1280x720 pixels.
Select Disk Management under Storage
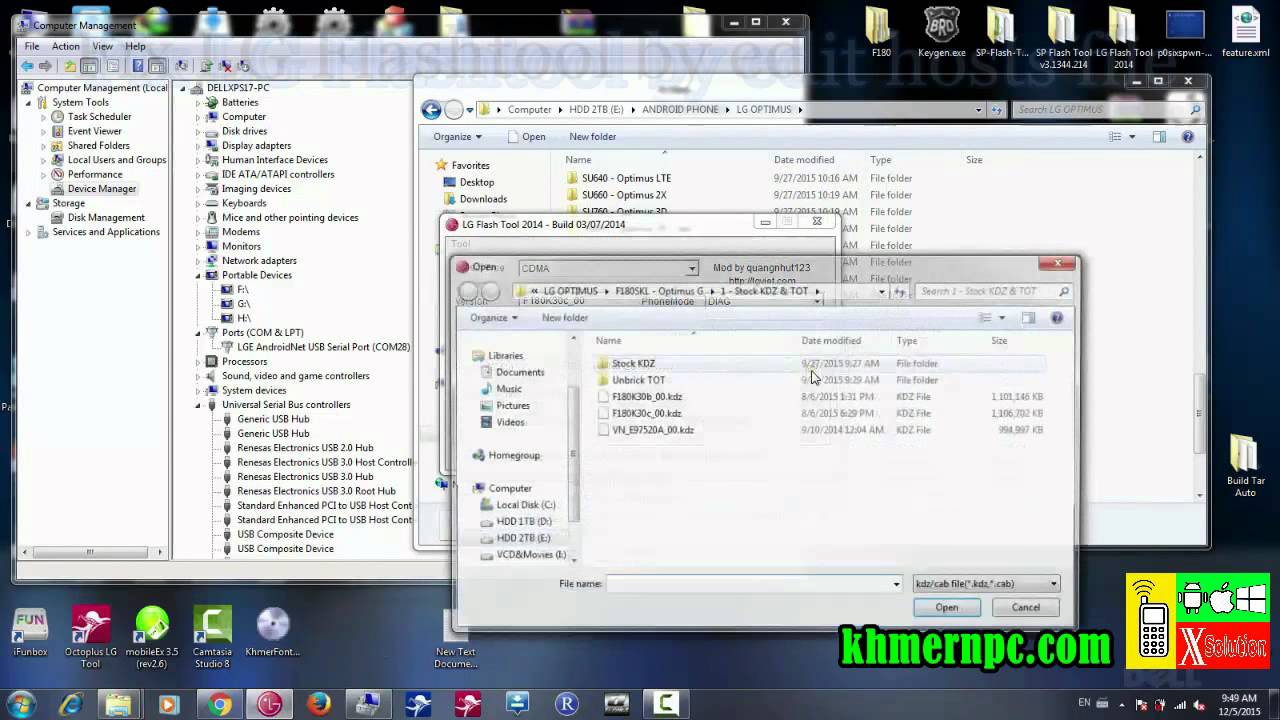(106, 217)
